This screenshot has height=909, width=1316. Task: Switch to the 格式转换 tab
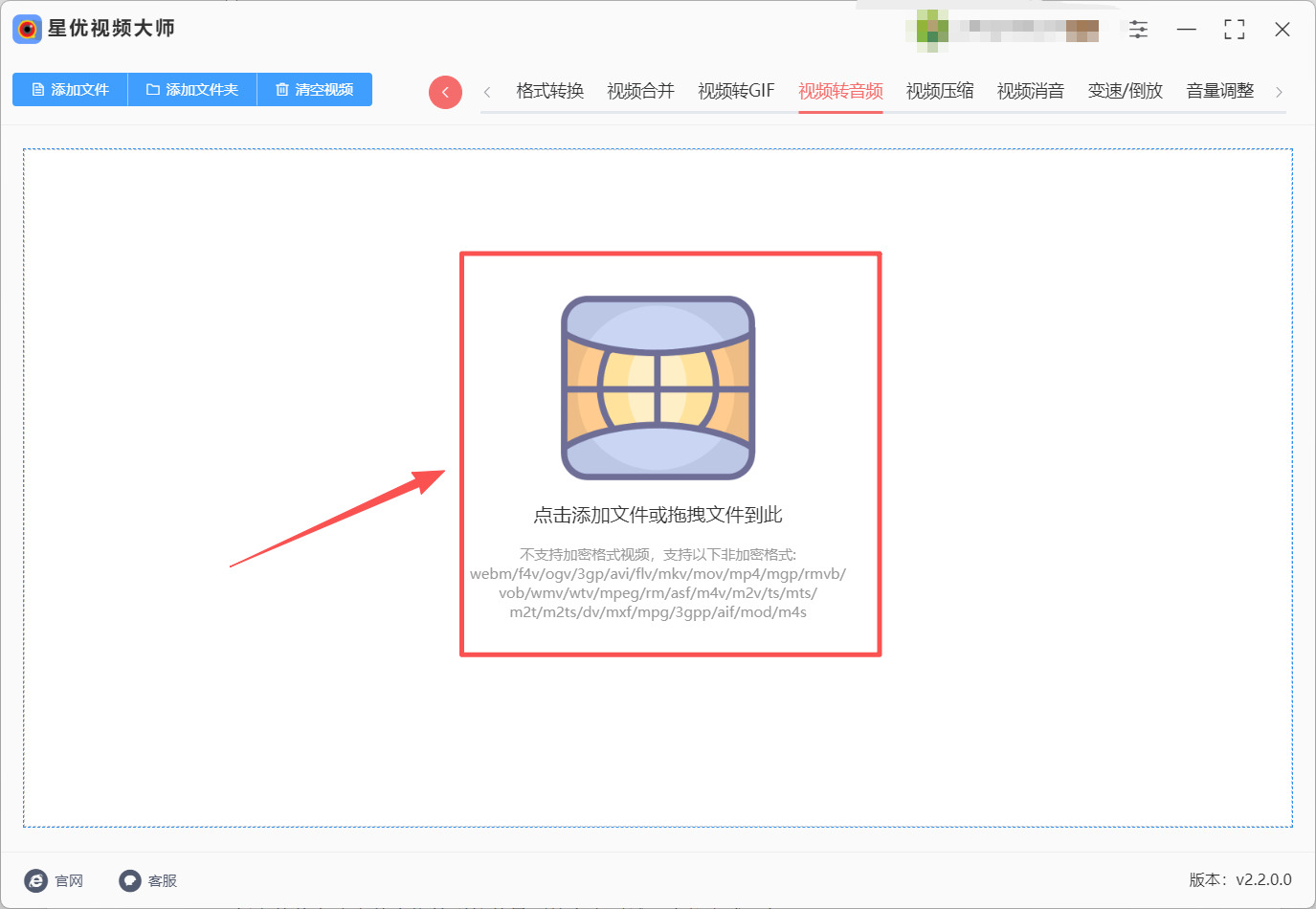[550, 91]
